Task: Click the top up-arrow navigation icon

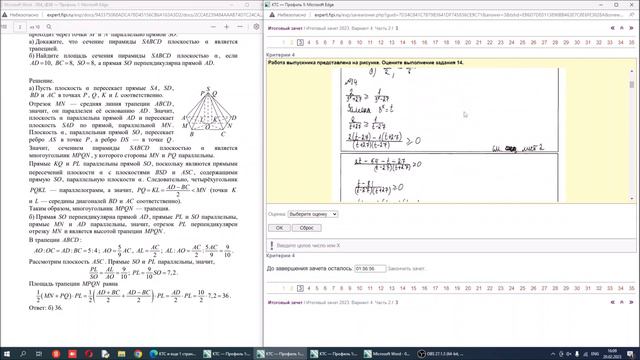Action: 622,28
